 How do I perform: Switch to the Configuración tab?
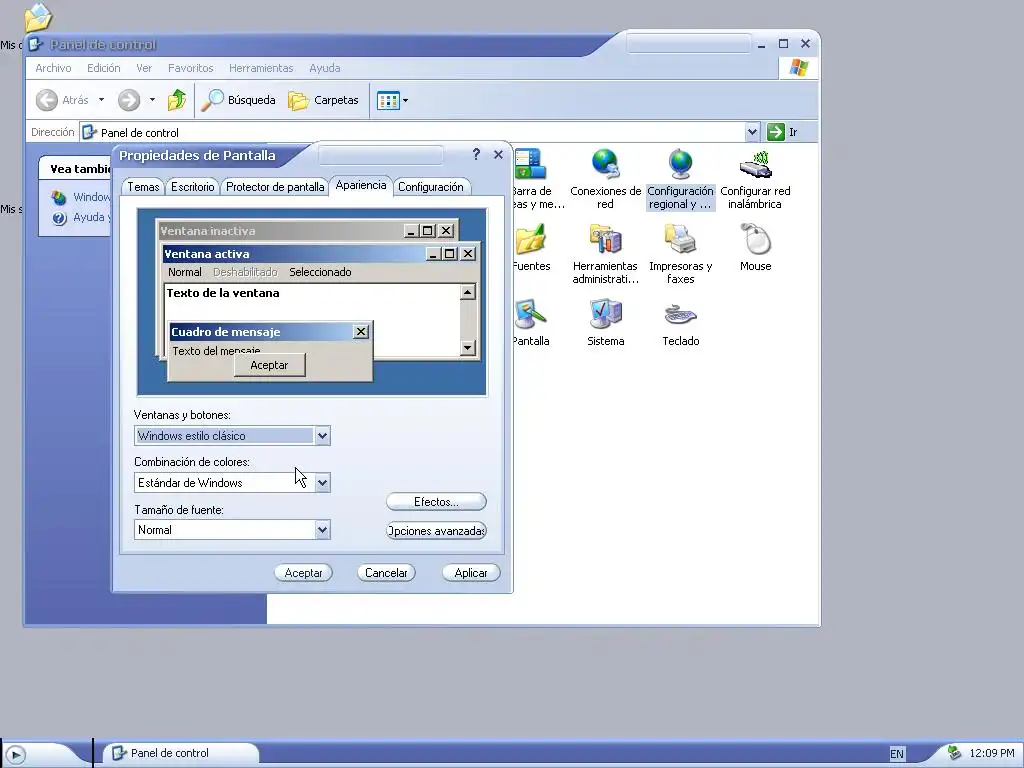tap(431, 187)
